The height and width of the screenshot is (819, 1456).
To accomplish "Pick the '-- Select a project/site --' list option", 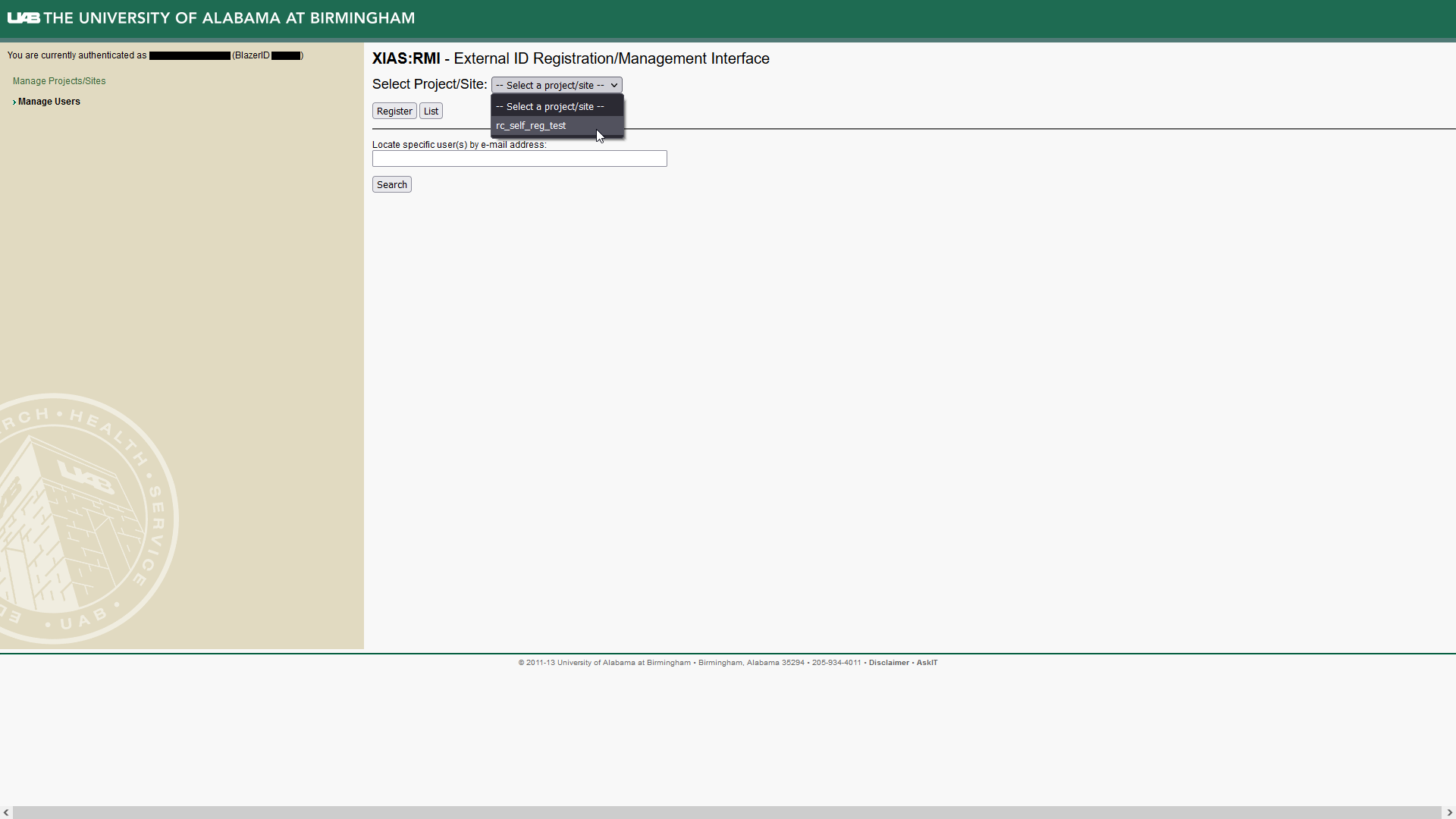I will tap(557, 107).
